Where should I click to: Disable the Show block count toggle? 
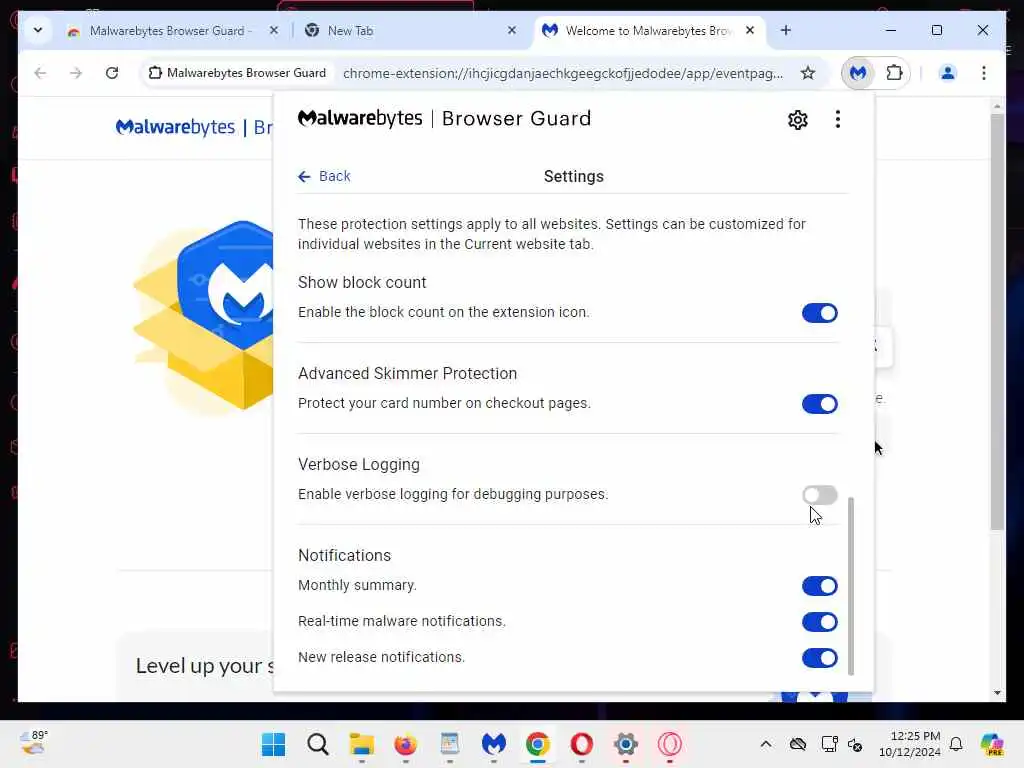click(820, 313)
